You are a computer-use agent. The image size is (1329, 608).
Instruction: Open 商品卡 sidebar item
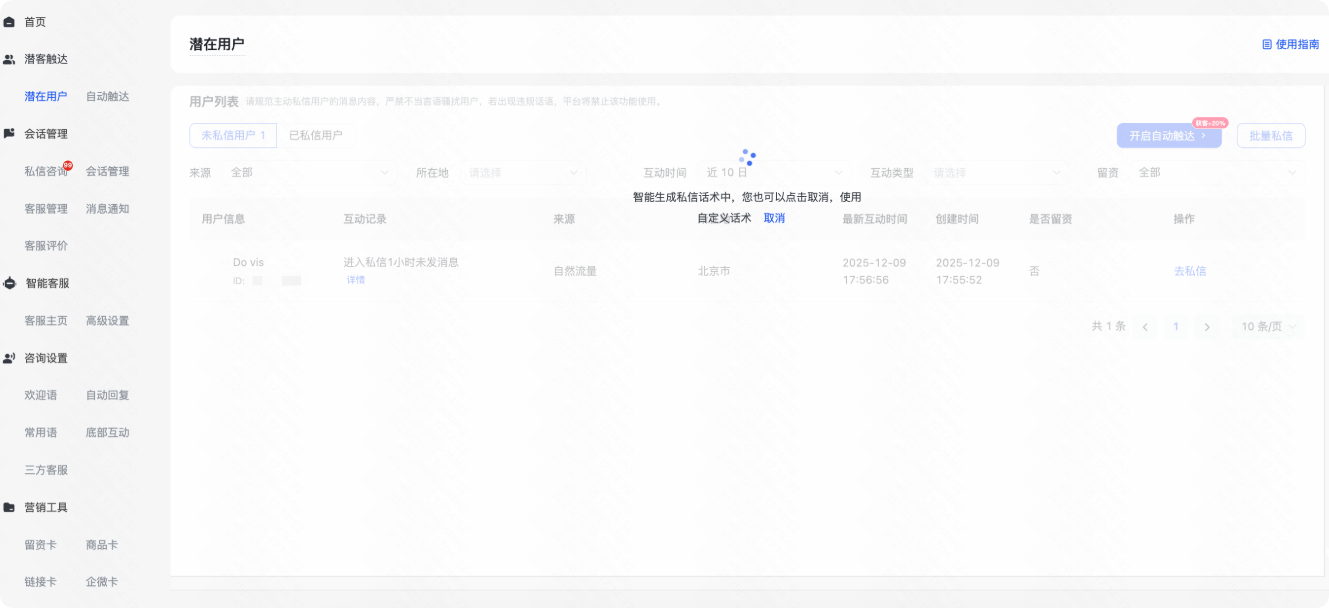click(102, 545)
